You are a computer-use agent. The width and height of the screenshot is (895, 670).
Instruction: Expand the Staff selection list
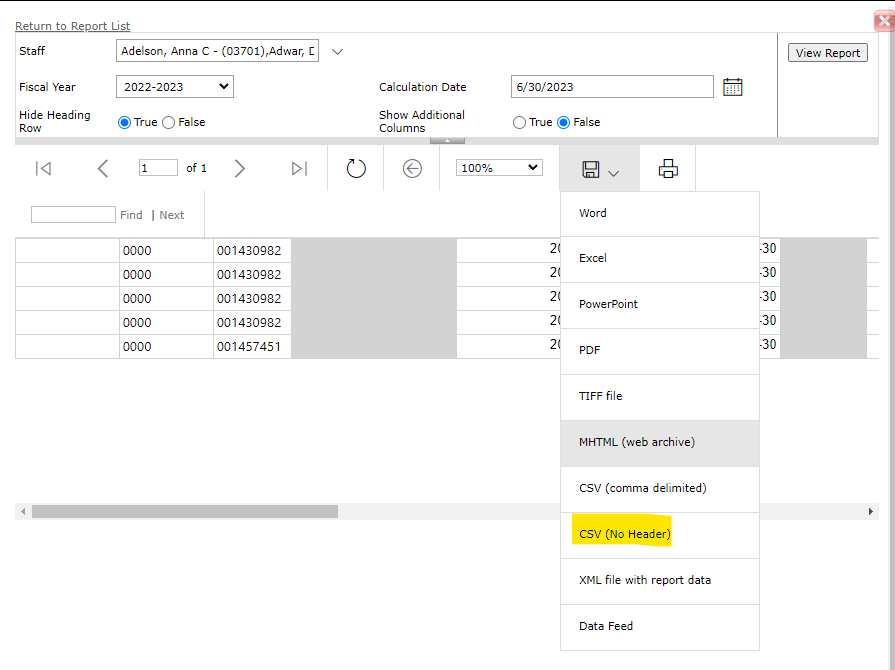pyautogui.click(x=337, y=51)
